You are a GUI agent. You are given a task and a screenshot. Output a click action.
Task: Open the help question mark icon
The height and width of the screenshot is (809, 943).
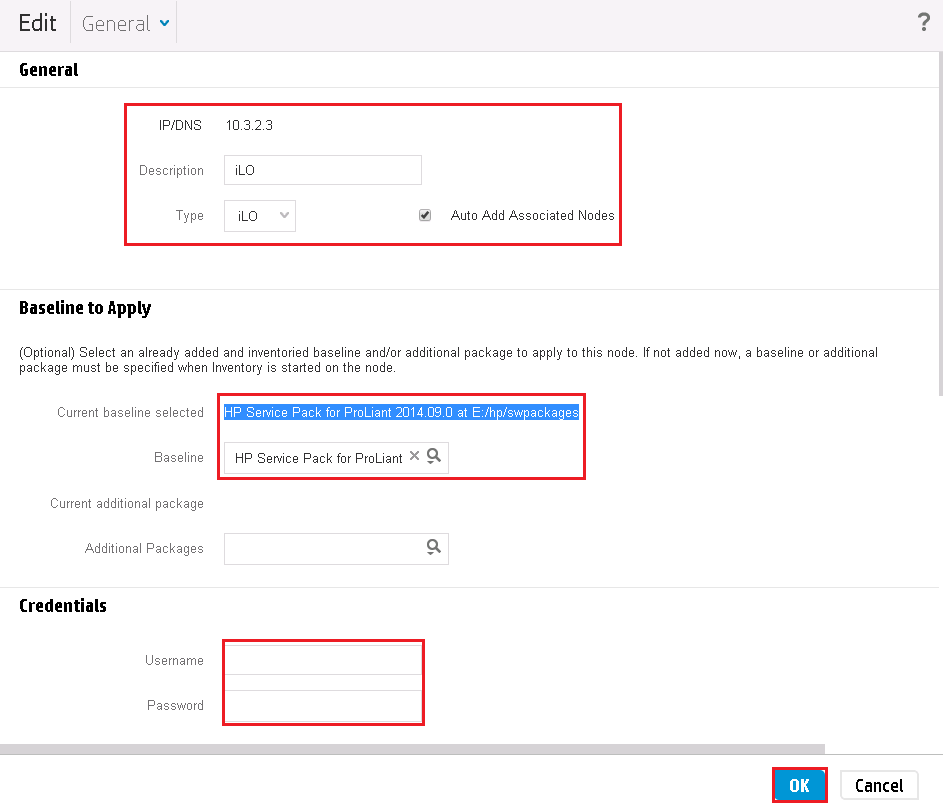(x=923, y=23)
